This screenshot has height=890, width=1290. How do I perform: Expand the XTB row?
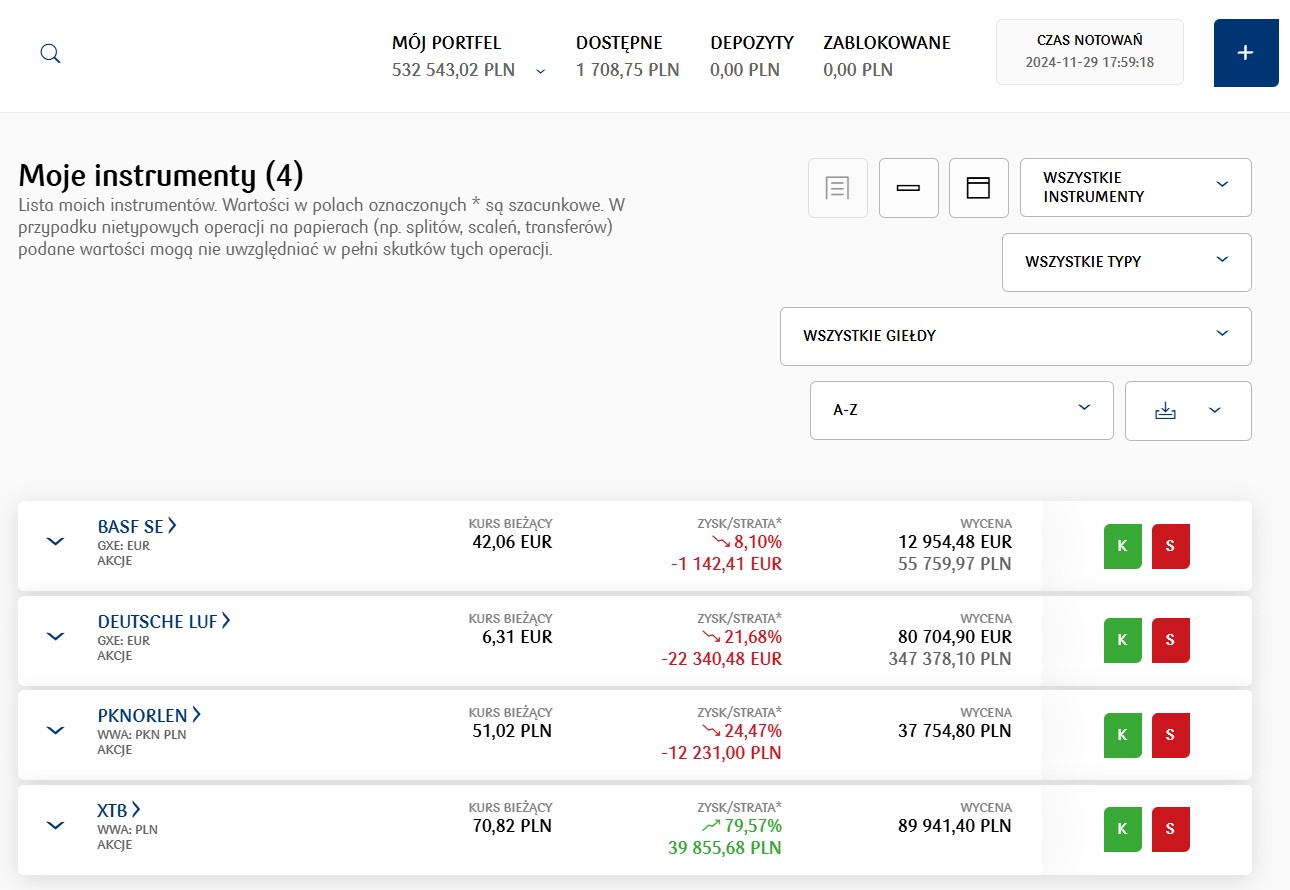click(x=56, y=825)
